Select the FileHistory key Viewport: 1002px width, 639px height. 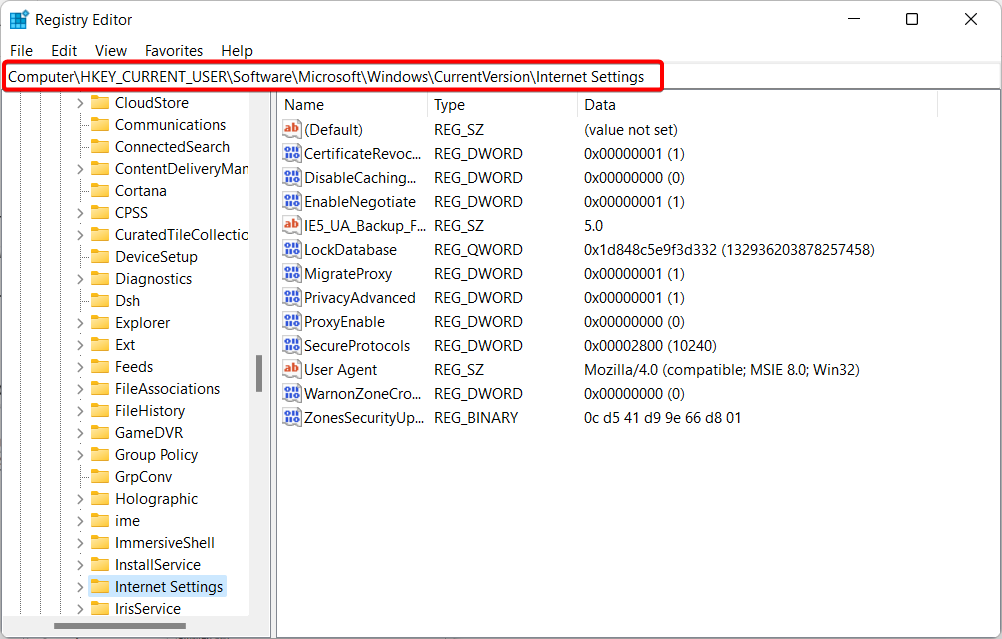[150, 411]
